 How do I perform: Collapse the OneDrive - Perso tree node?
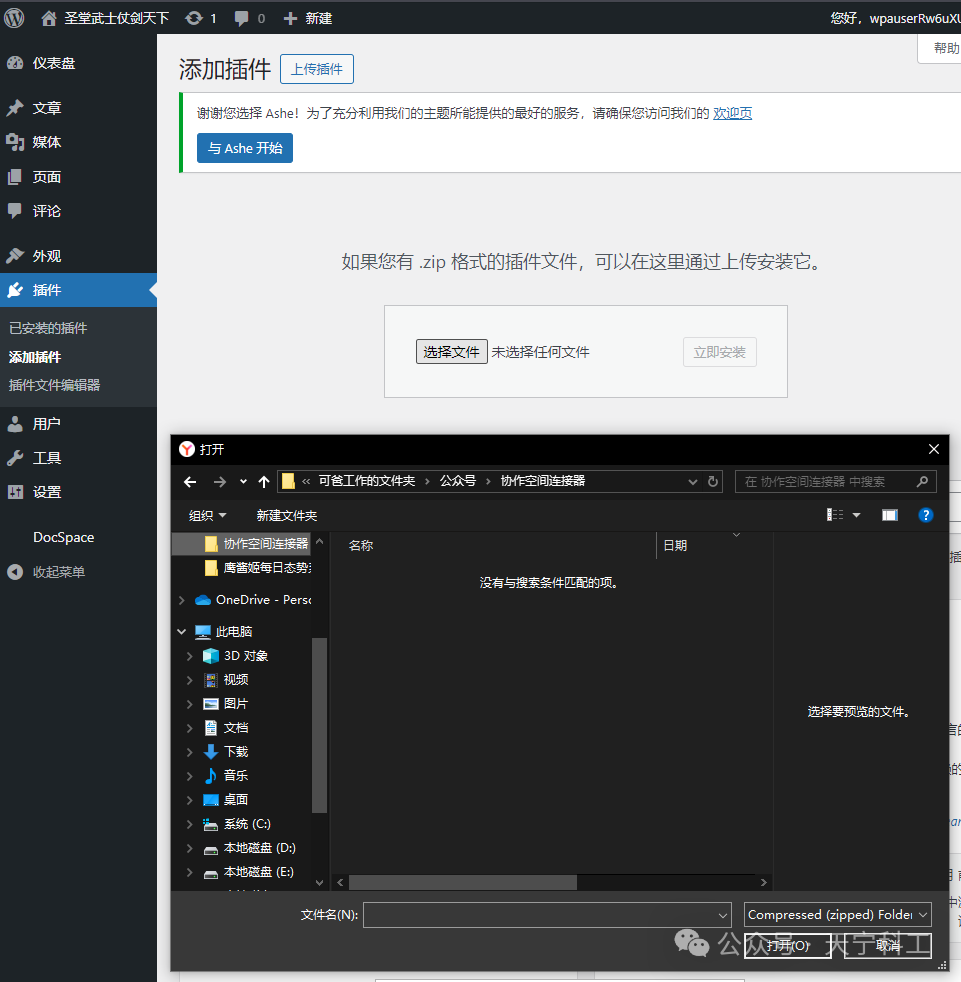(183, 599)
